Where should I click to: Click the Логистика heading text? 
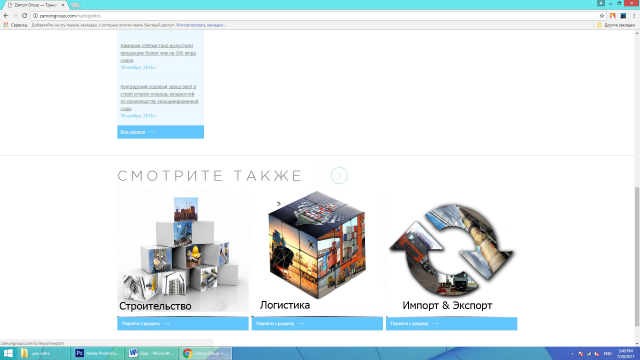[285, 305]
